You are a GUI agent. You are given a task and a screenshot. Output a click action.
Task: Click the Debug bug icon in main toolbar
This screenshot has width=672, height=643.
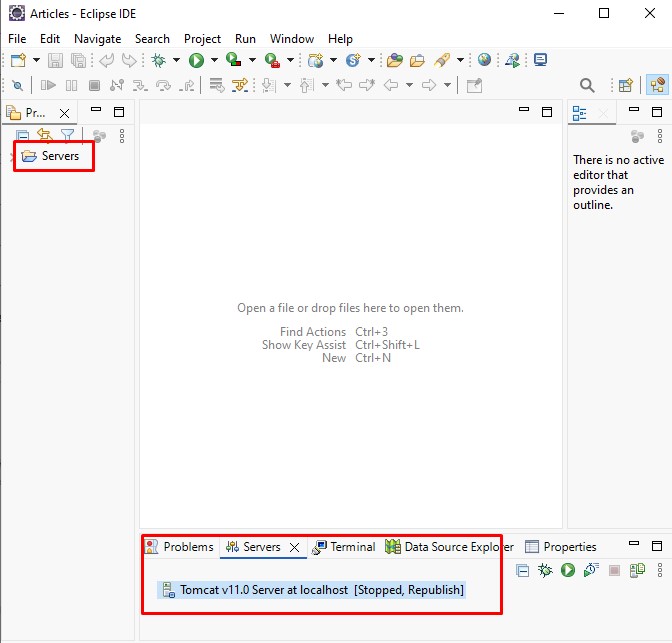pyautogui.click(x=159, y=60)
